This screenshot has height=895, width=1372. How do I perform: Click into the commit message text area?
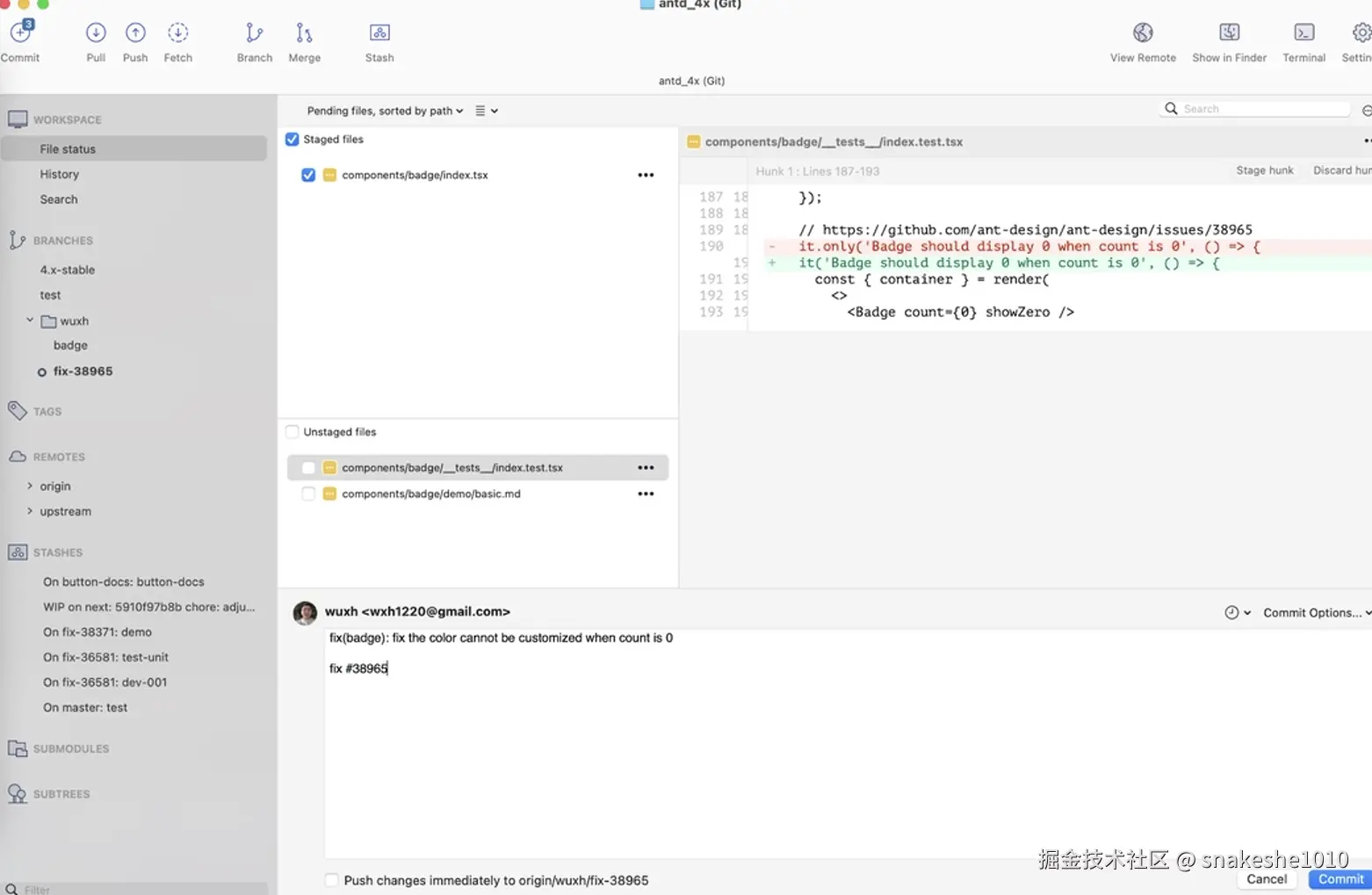pyautogui.click(x=848, y=744)
